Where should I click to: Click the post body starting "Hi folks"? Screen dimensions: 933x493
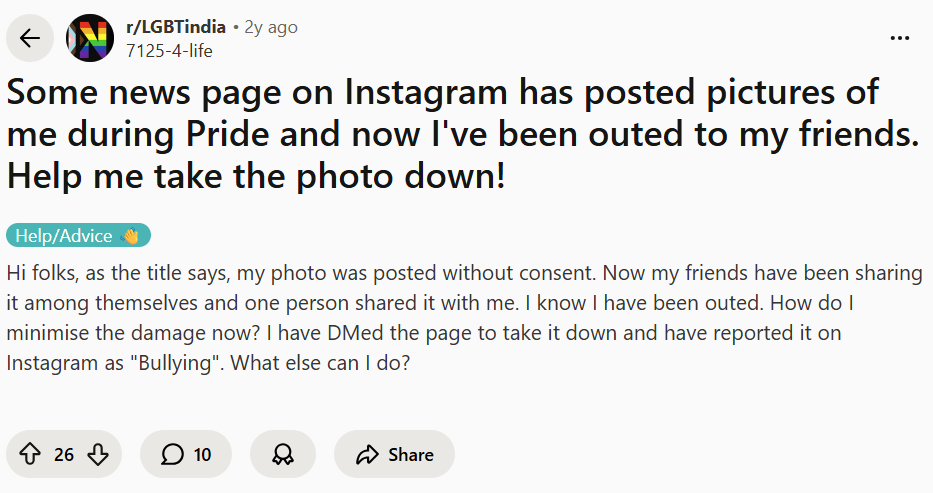click(x=464, y=318)
